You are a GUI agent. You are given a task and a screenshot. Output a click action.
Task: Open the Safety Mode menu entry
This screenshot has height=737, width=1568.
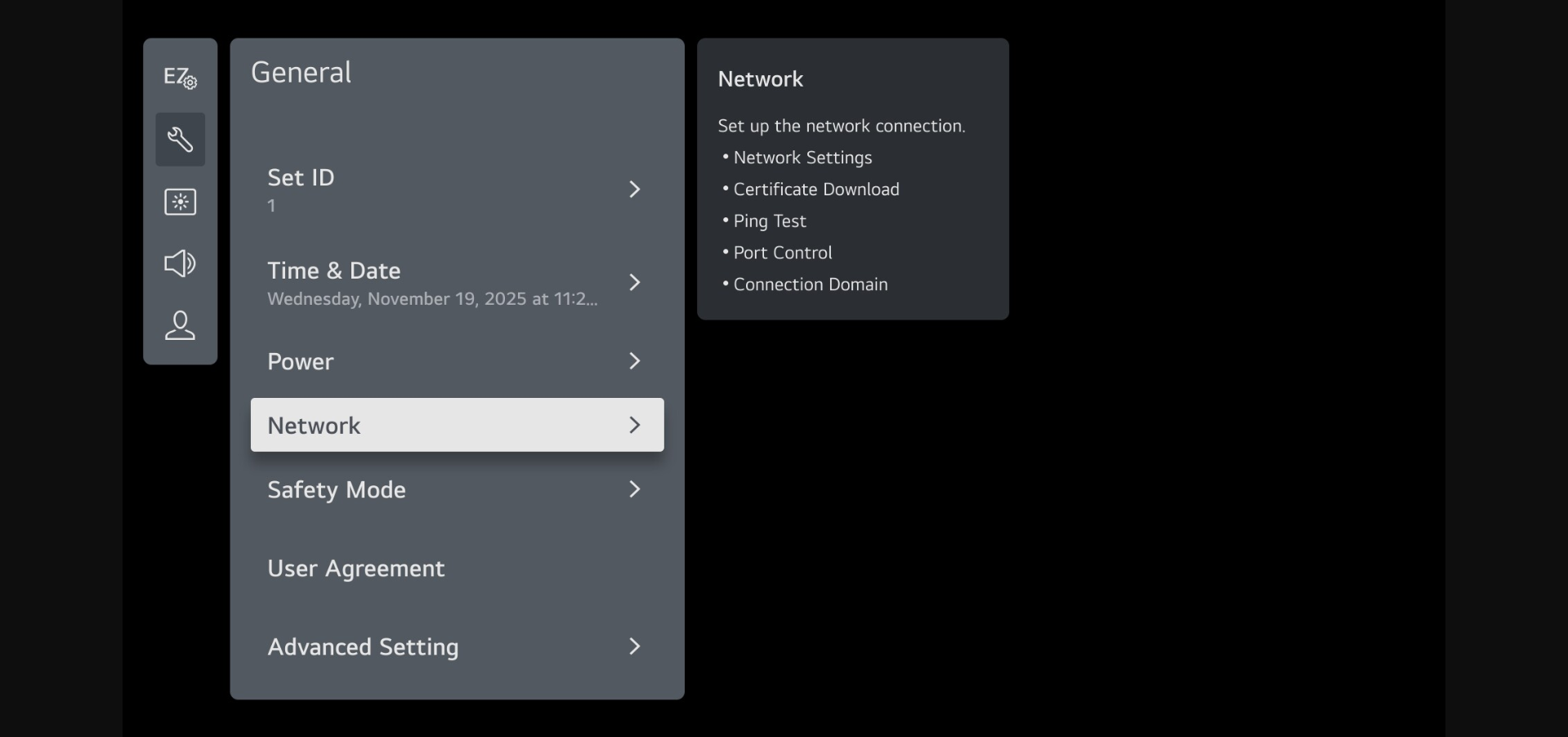click(x=337, y=490)
